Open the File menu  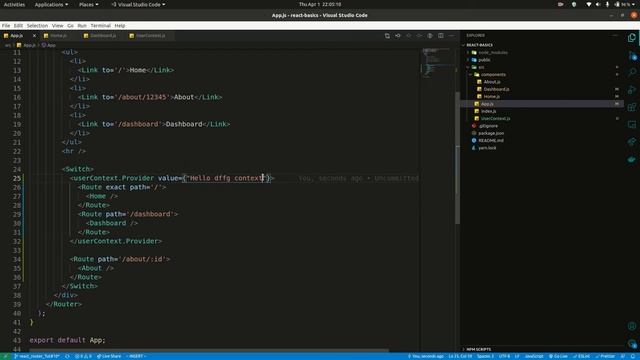(x=6, y=25)
